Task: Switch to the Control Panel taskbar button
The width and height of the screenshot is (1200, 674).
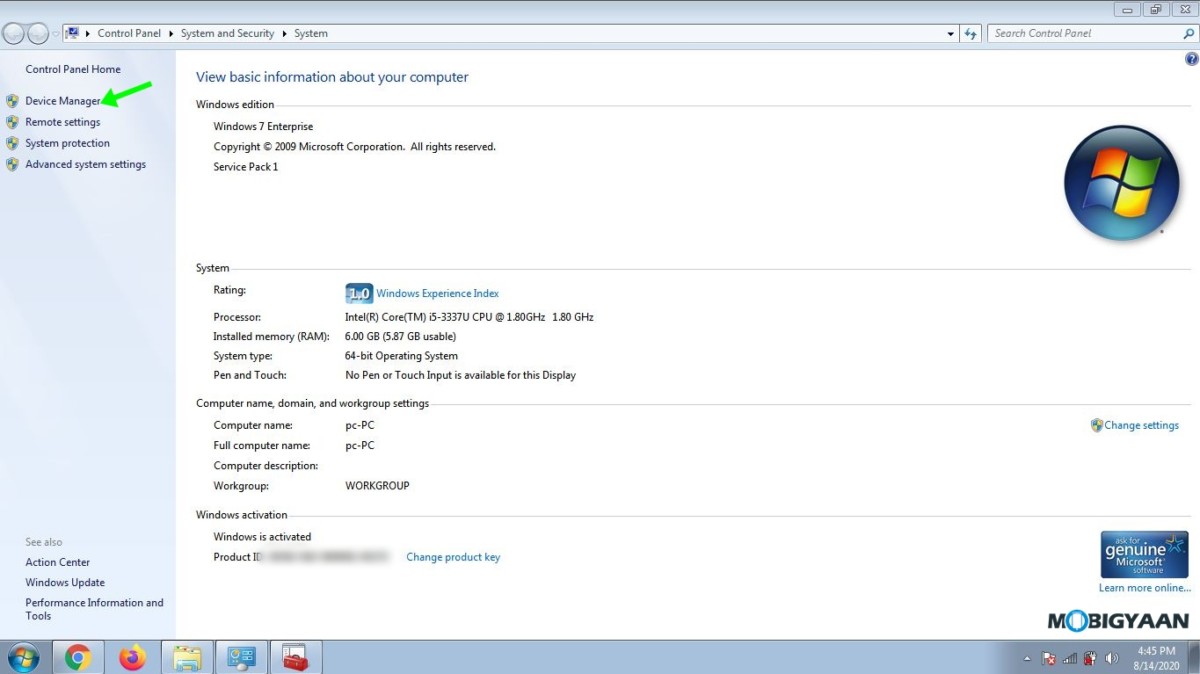Action: coord(241,657)
